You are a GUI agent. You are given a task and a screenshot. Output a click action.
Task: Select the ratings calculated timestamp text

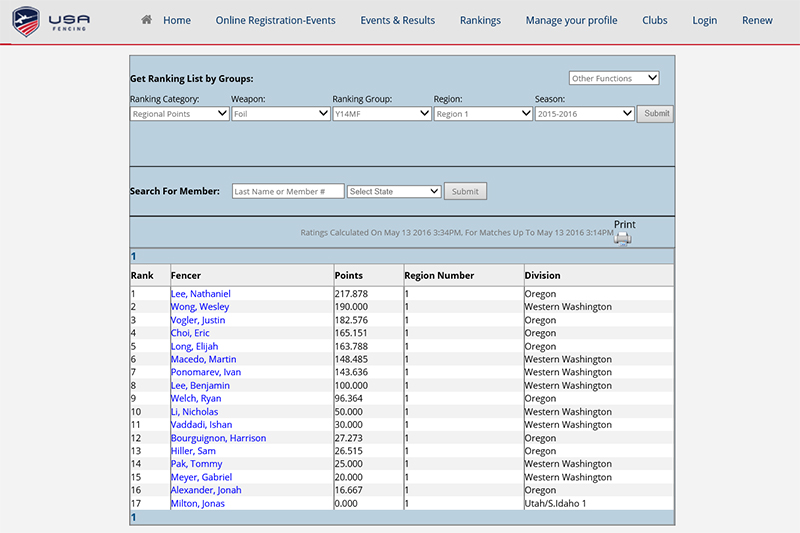click(457, 233)
